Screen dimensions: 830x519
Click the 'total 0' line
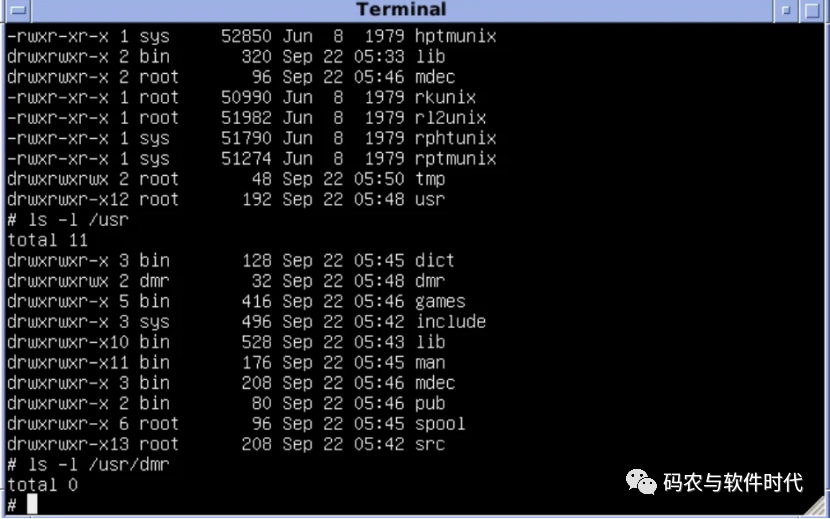[x=42, y=485]
